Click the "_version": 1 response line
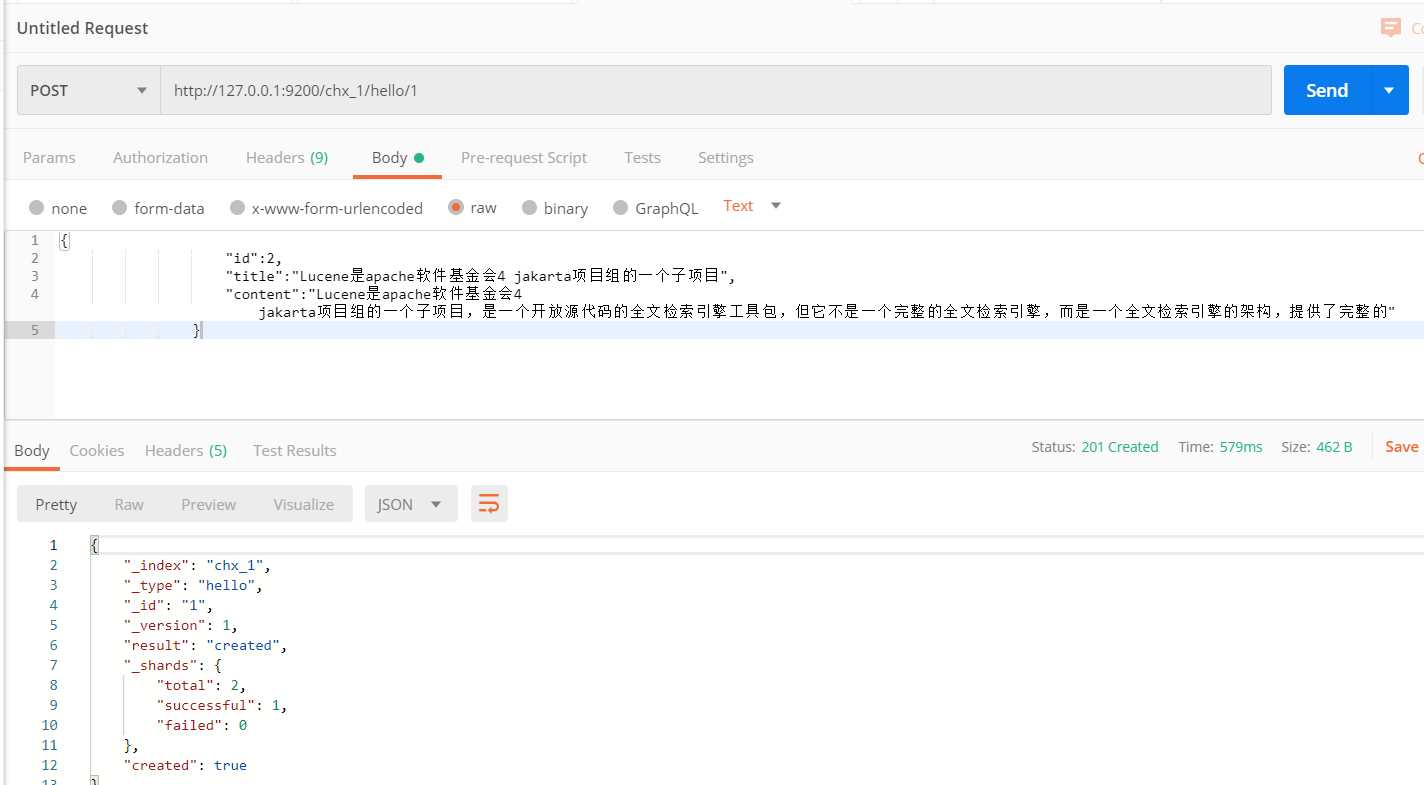The height and width of the screenshot is (785, 1424). point(180,625)
